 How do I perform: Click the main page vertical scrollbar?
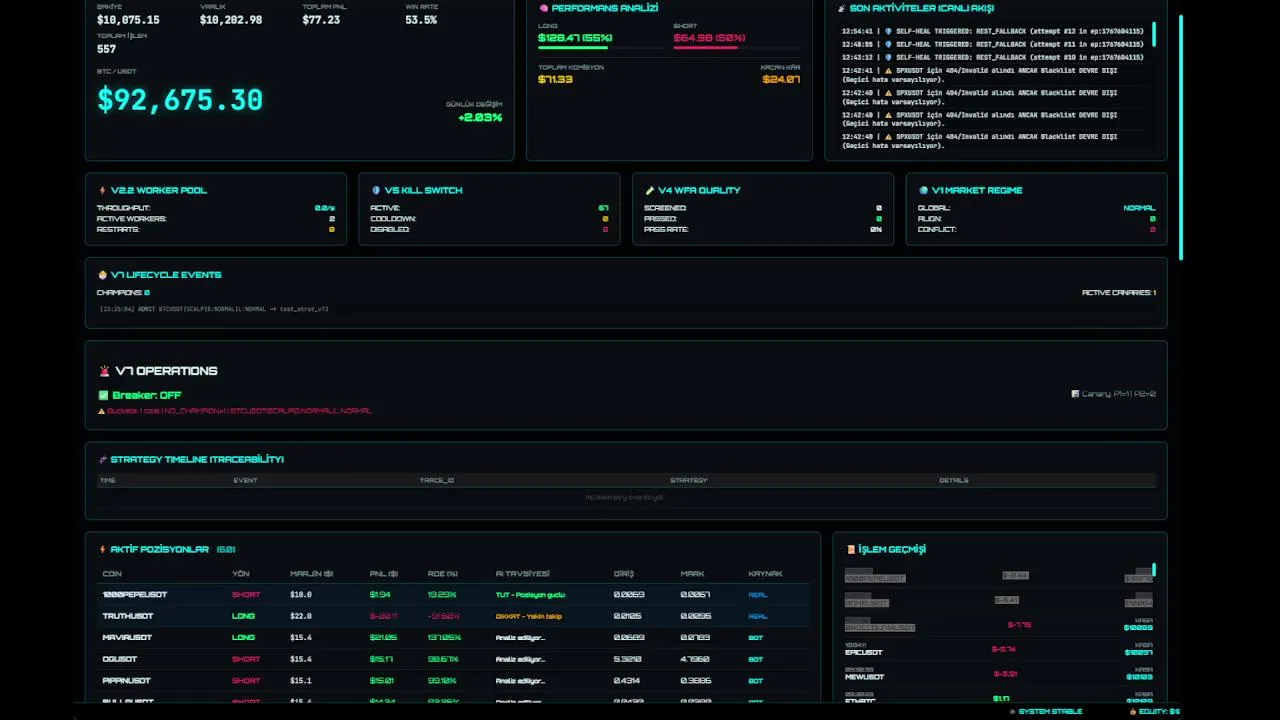tap(1181, 136)
